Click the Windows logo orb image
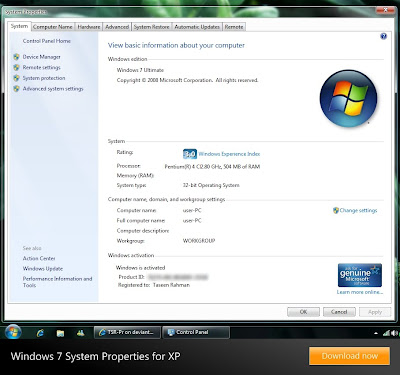The height and width of the screenshot is (375, 400). tap(348, 98)
